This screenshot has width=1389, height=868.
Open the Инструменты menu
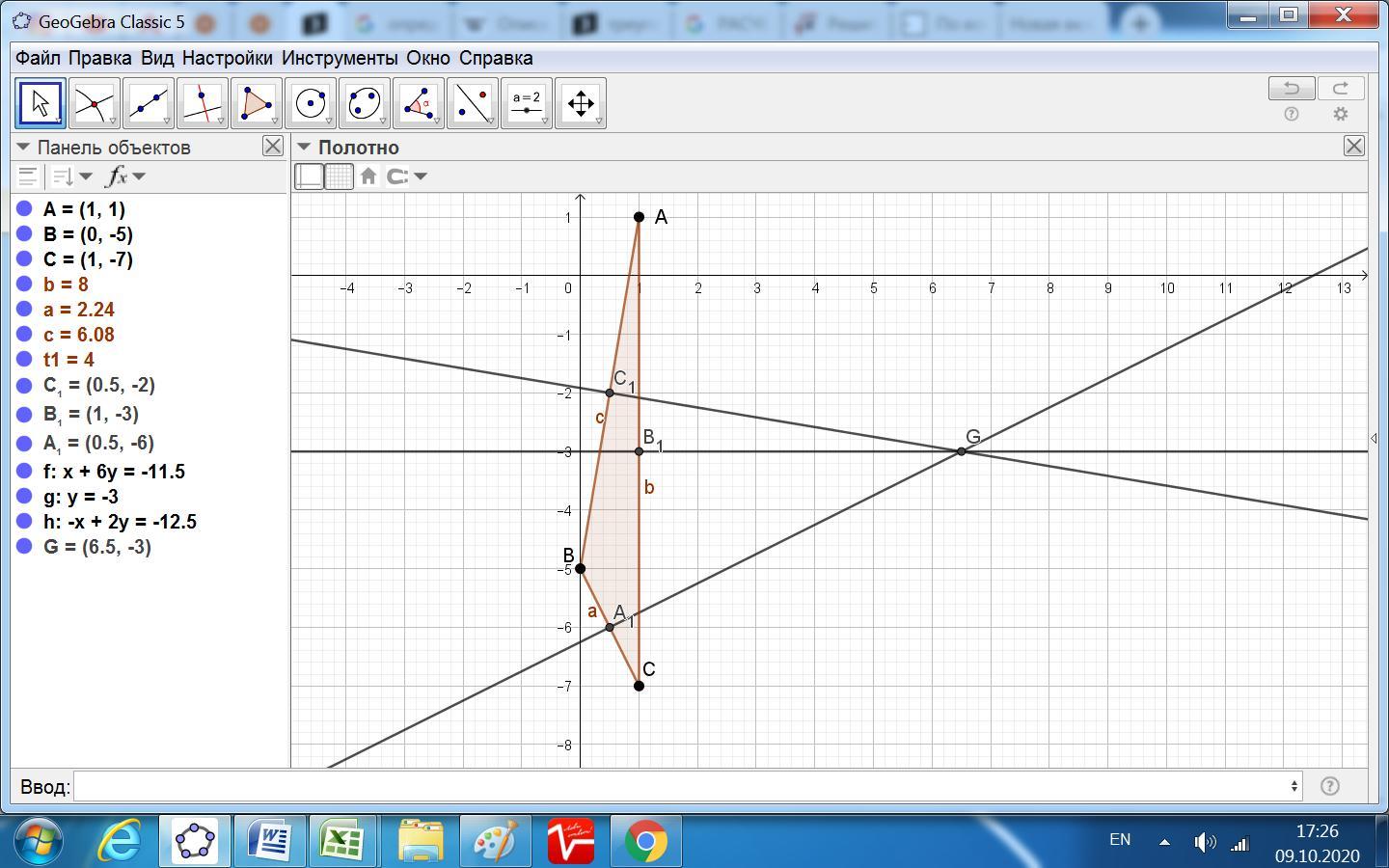[x=340, y=58]
